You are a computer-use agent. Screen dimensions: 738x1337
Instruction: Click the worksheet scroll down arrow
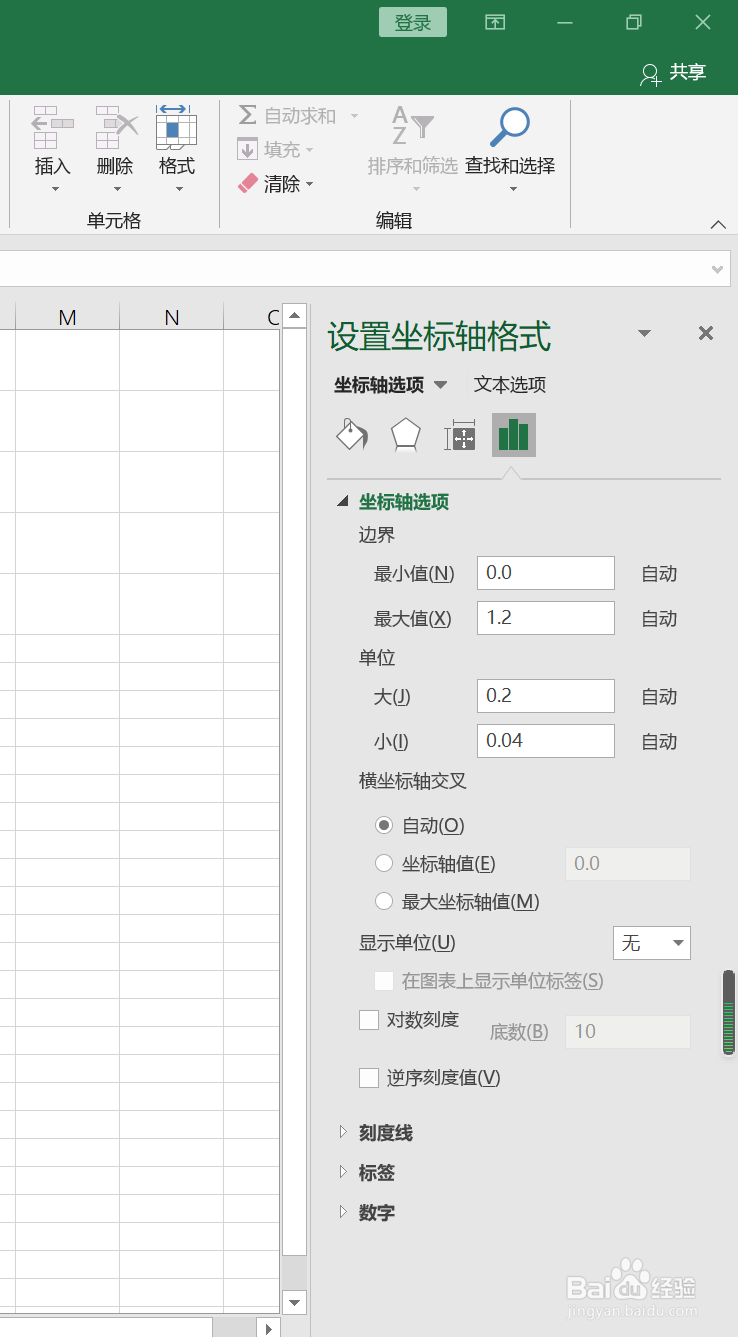click(x=294, y=1302)
